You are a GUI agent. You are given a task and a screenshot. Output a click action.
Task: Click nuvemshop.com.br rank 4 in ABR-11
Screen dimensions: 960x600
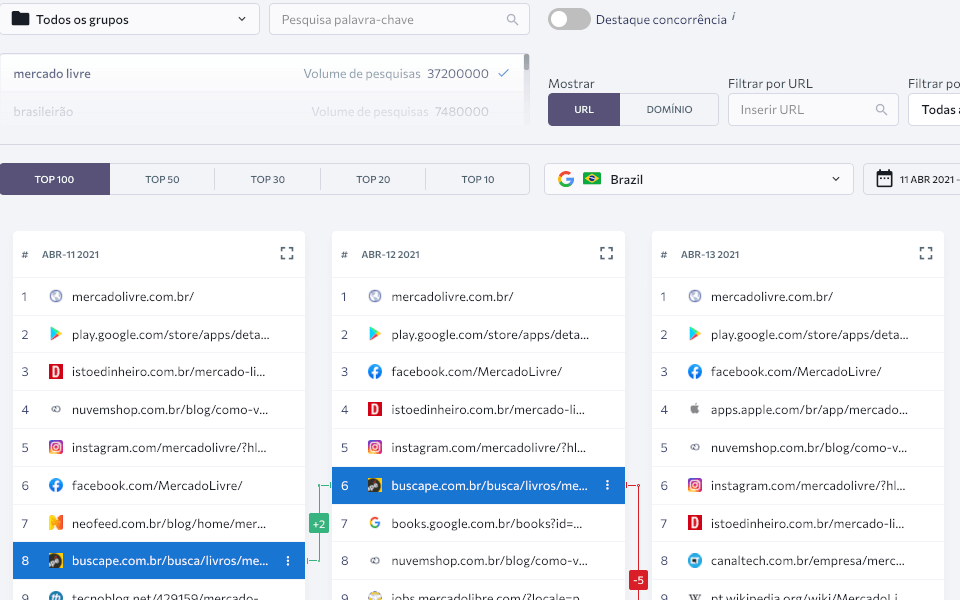pyautogui.click(x=170, y=410)
